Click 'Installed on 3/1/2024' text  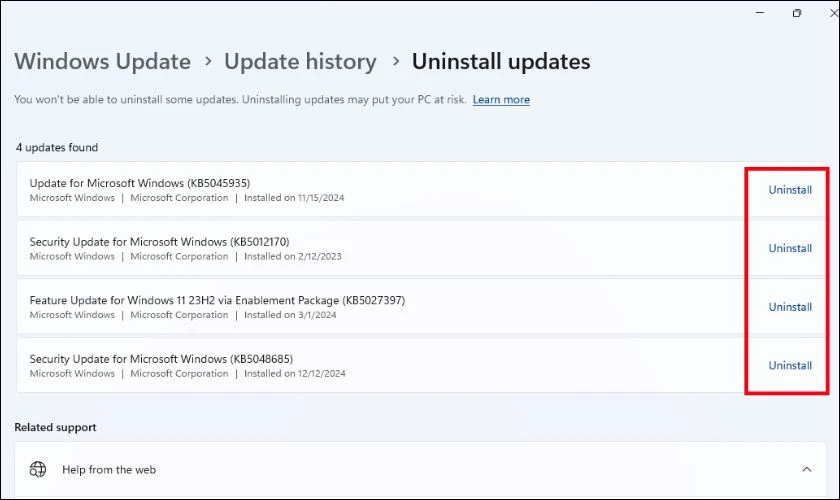290,315
